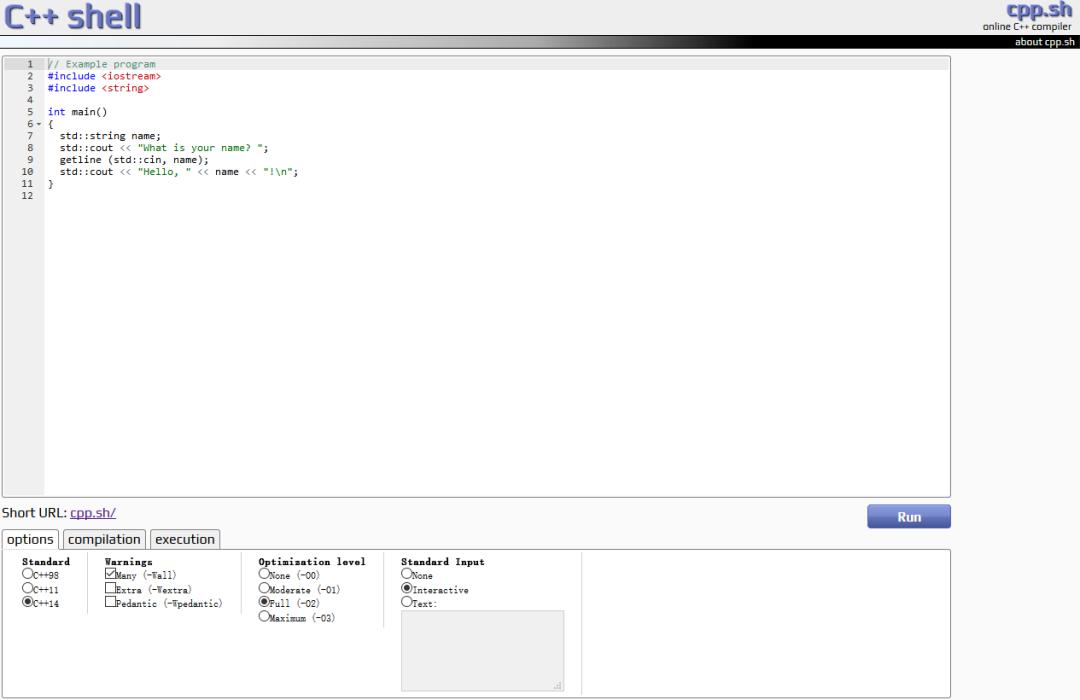The width and height of the screenshot is (1080, 700).
Task: Click the 'Hello, ' cout line
Action: pyautogui.click(x=179, y=172)
